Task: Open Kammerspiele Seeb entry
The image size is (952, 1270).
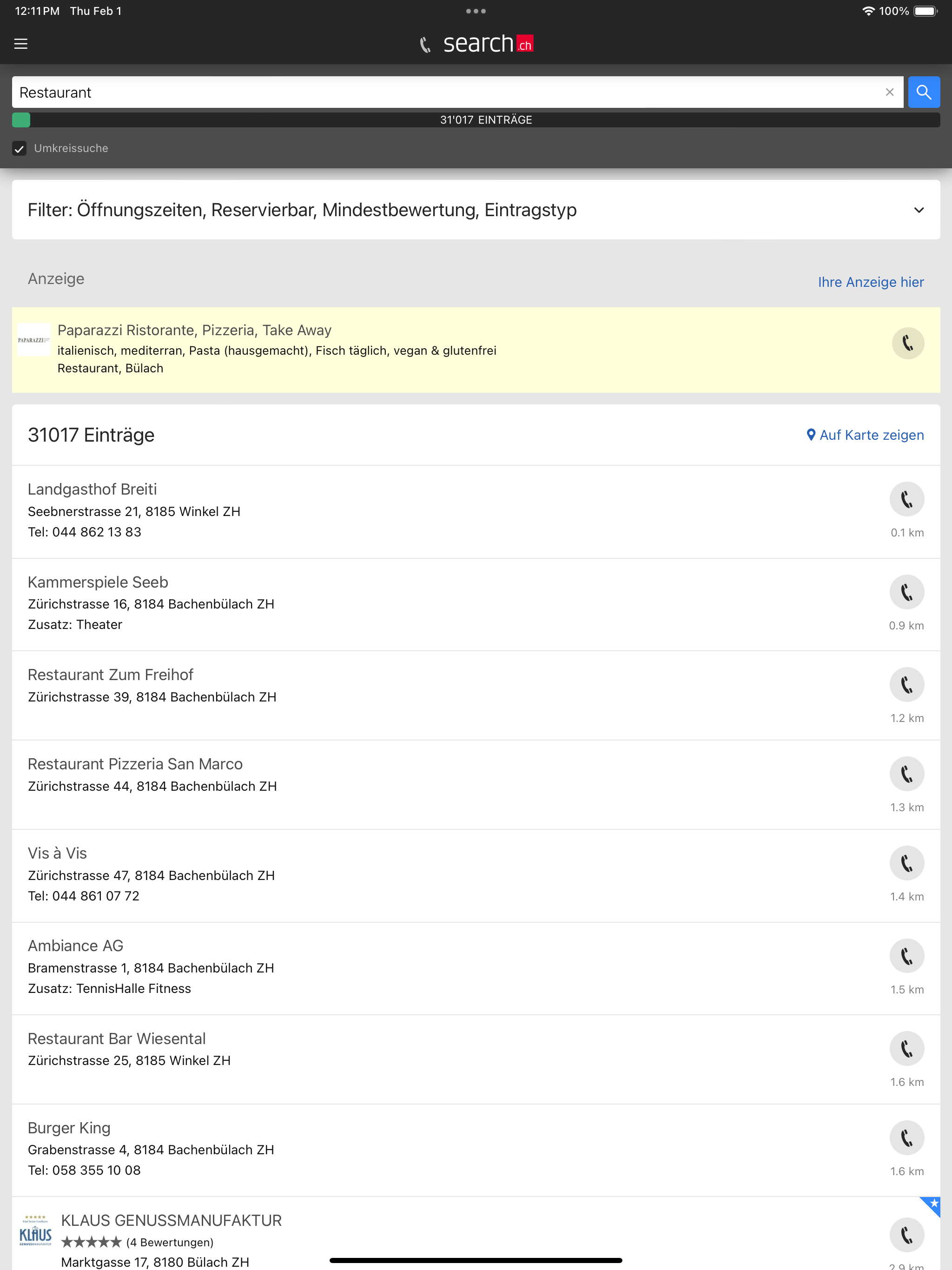Action: (x=476, y=605)
